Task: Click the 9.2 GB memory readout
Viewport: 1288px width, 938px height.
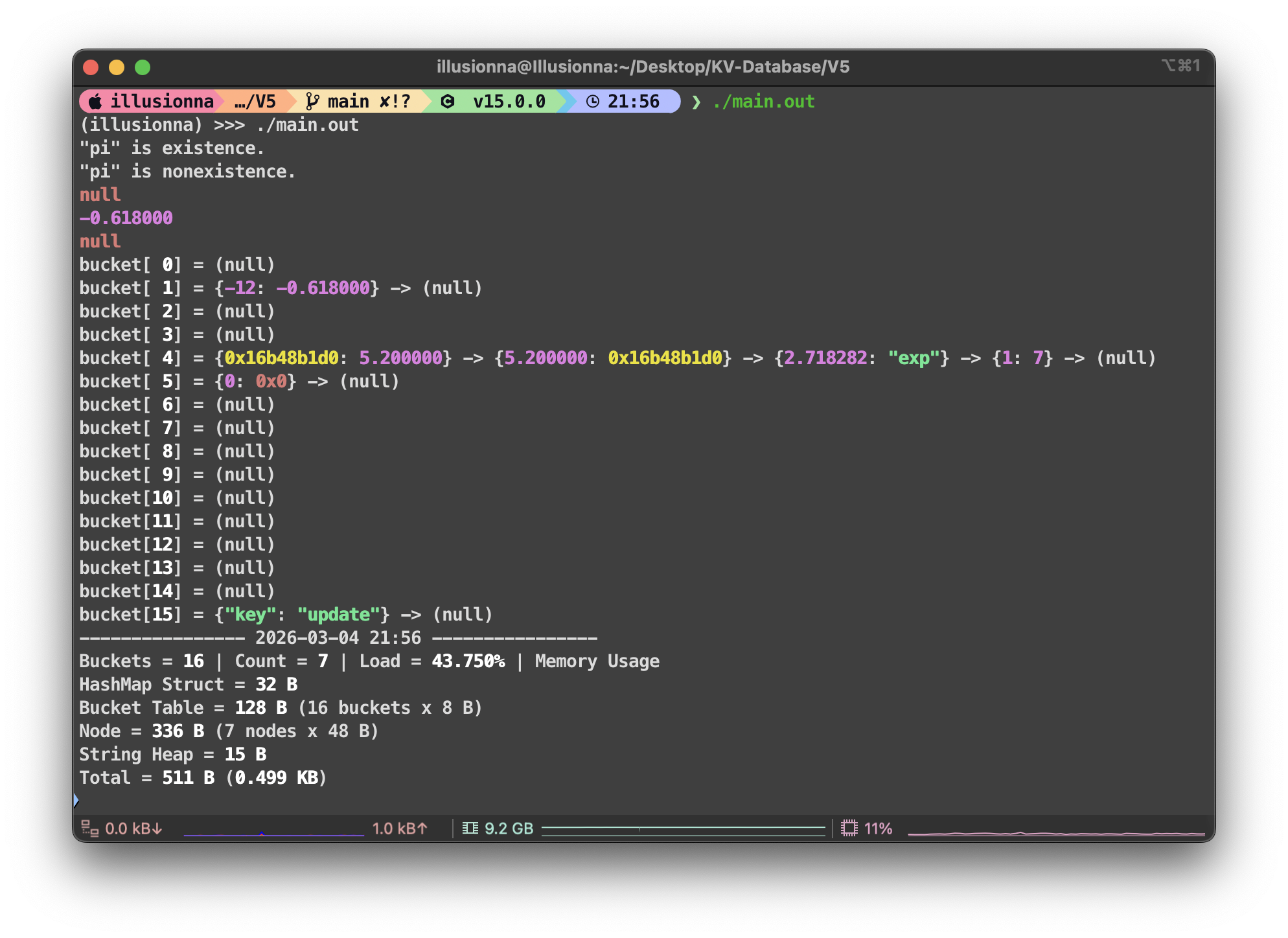Action: point(509,829)
